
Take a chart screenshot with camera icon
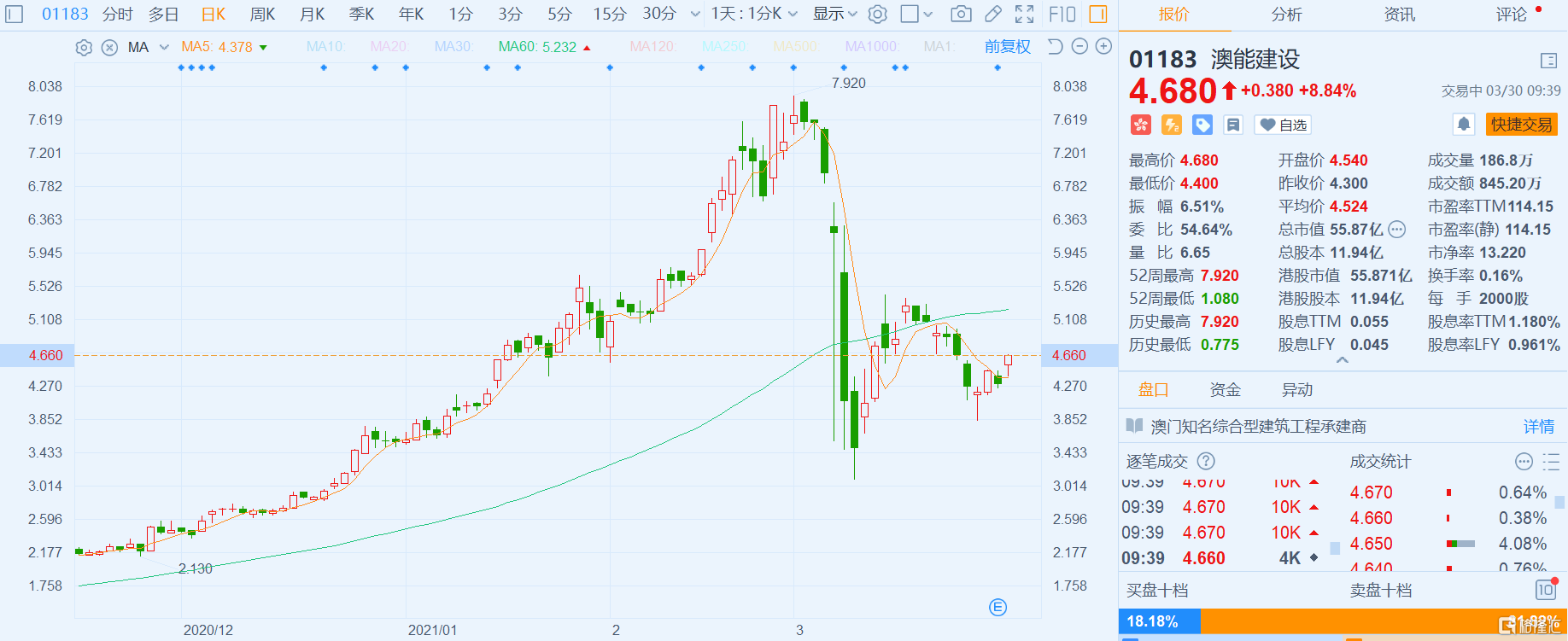(x=961, y=15)
